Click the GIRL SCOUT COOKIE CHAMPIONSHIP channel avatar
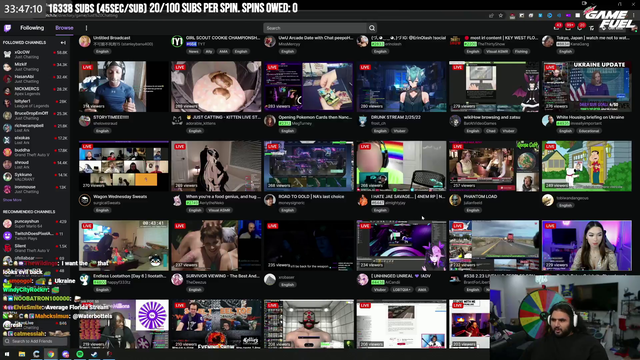 [x=177, y=41]
